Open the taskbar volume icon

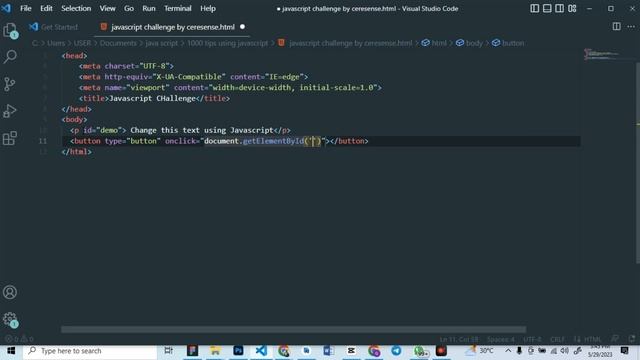point(565,351)
